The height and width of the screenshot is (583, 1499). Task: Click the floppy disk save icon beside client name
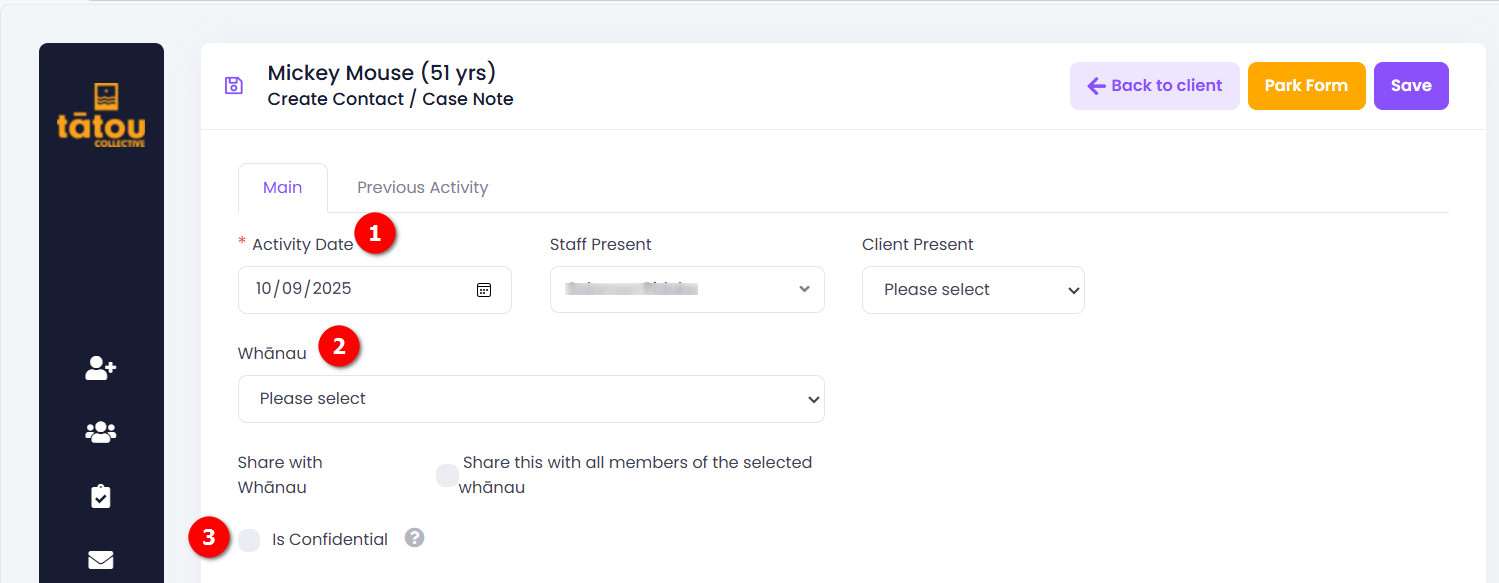point(234,86)
